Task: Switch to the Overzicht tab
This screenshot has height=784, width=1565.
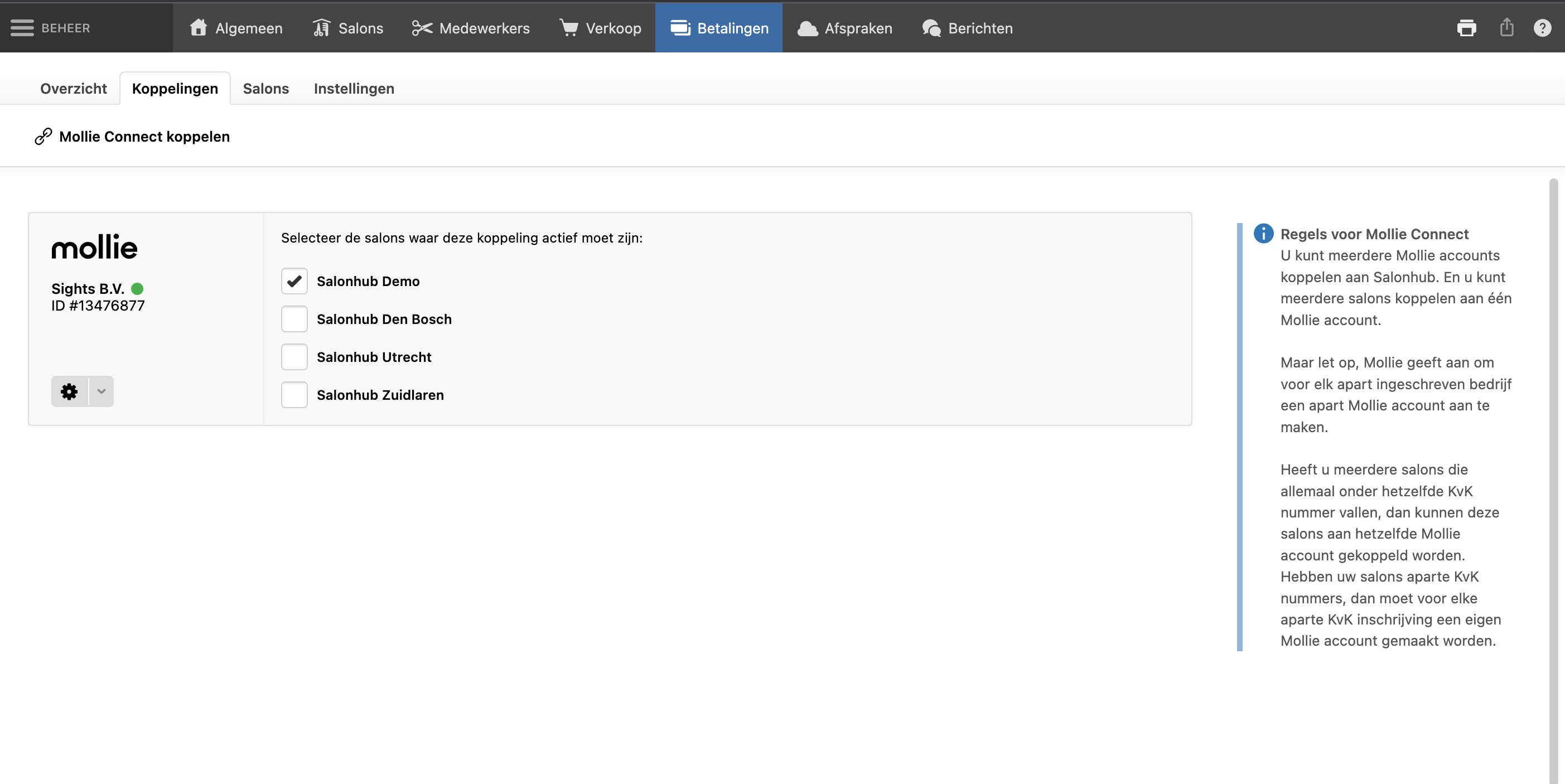Action: [74, 89]
